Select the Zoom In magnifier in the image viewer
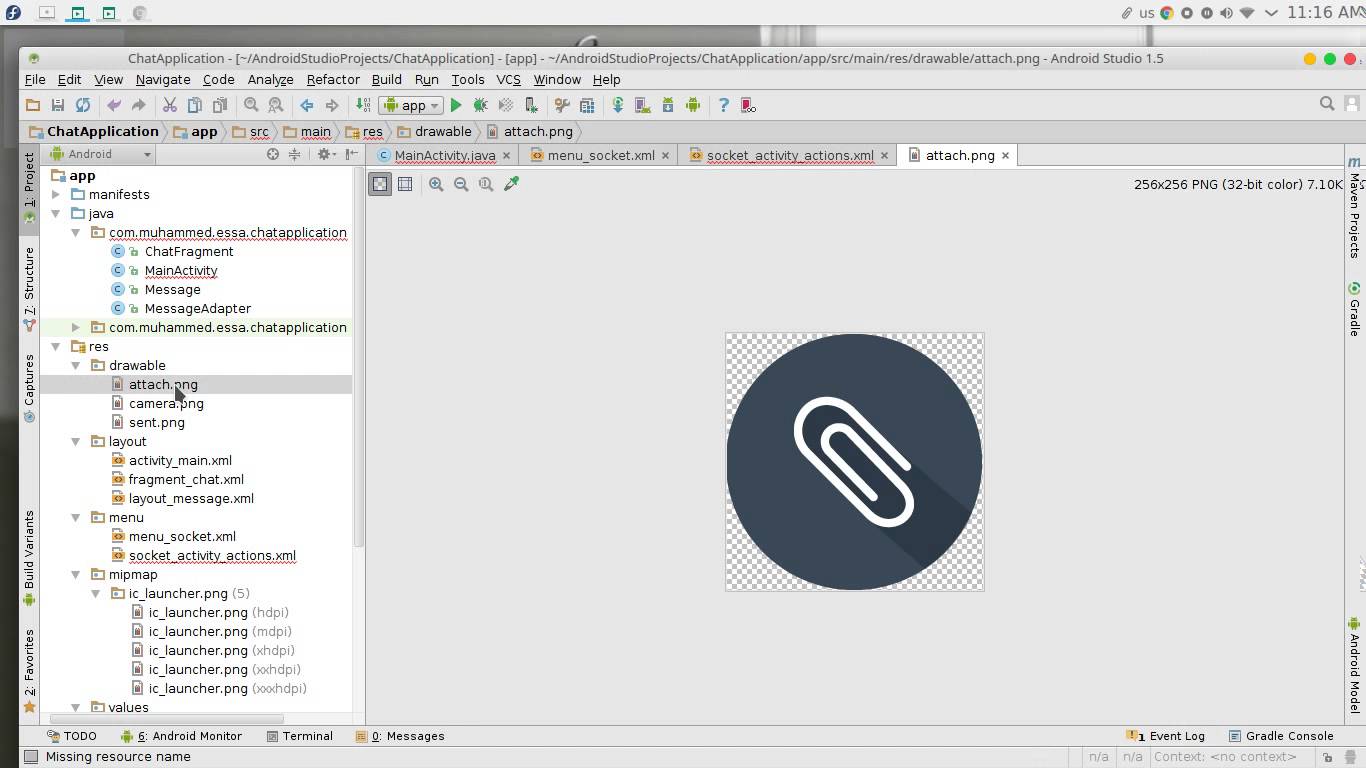 (x=436, y=184)
